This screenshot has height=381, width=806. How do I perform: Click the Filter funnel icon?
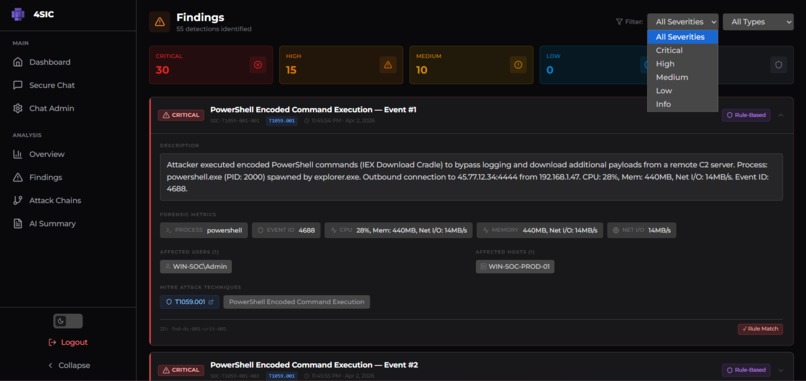(619, 22)
